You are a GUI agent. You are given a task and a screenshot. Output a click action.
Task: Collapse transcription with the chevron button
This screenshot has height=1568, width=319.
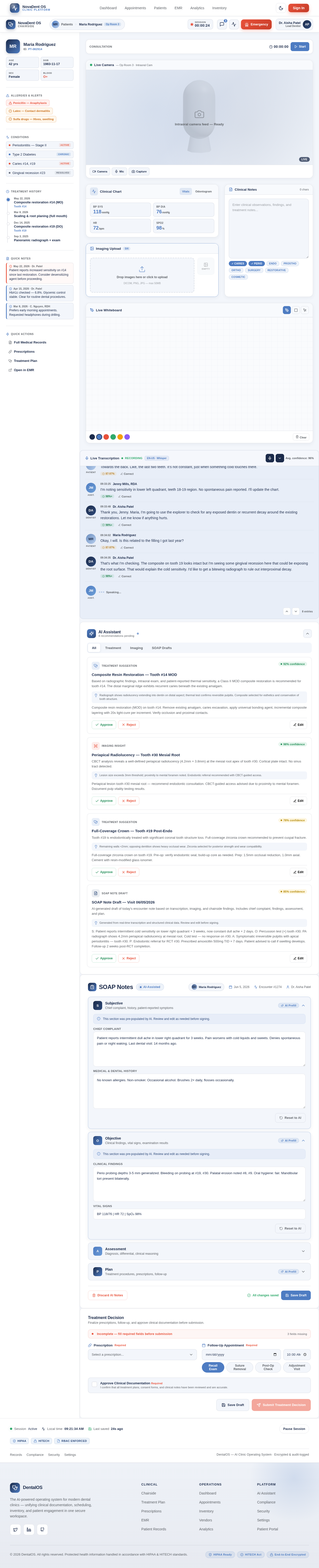(279, 458)
